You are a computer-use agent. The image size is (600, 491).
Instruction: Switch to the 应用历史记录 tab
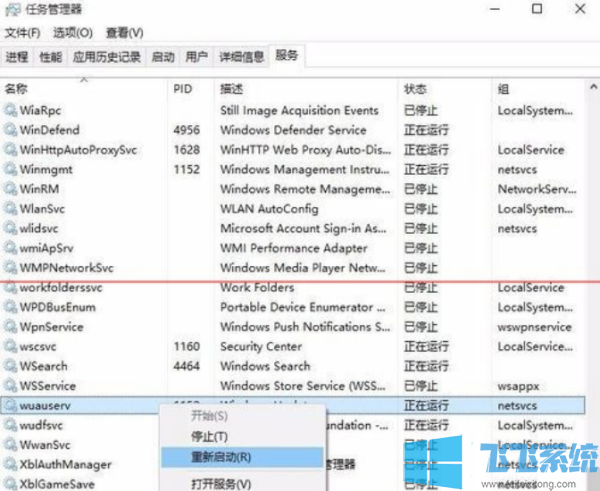pyautogui.click(x=107, y=57)
